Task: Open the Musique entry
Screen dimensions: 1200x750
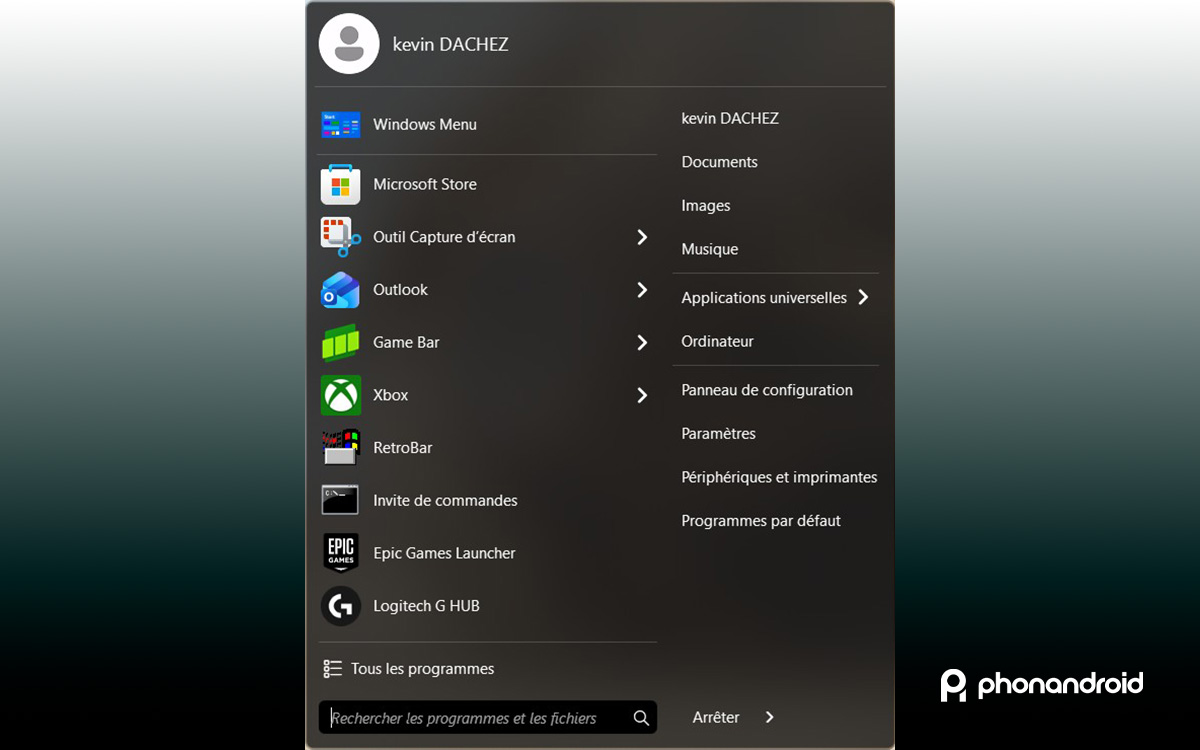Action: (x=709, y=250)
